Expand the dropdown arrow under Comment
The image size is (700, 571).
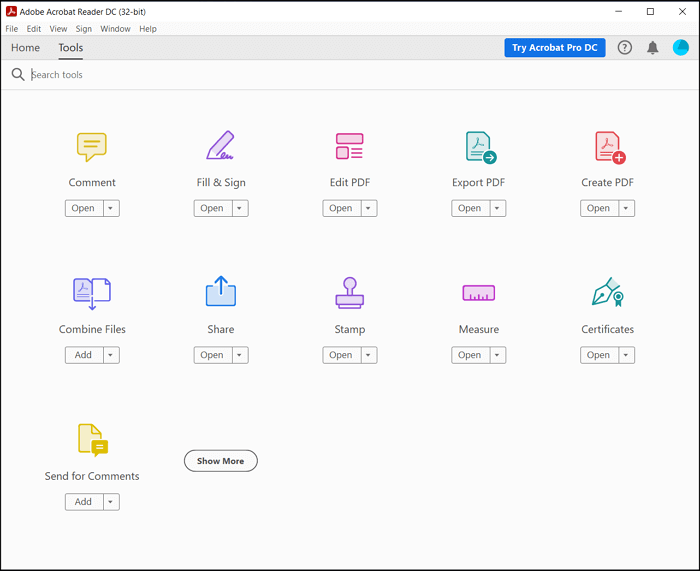(x=111, y=209)
